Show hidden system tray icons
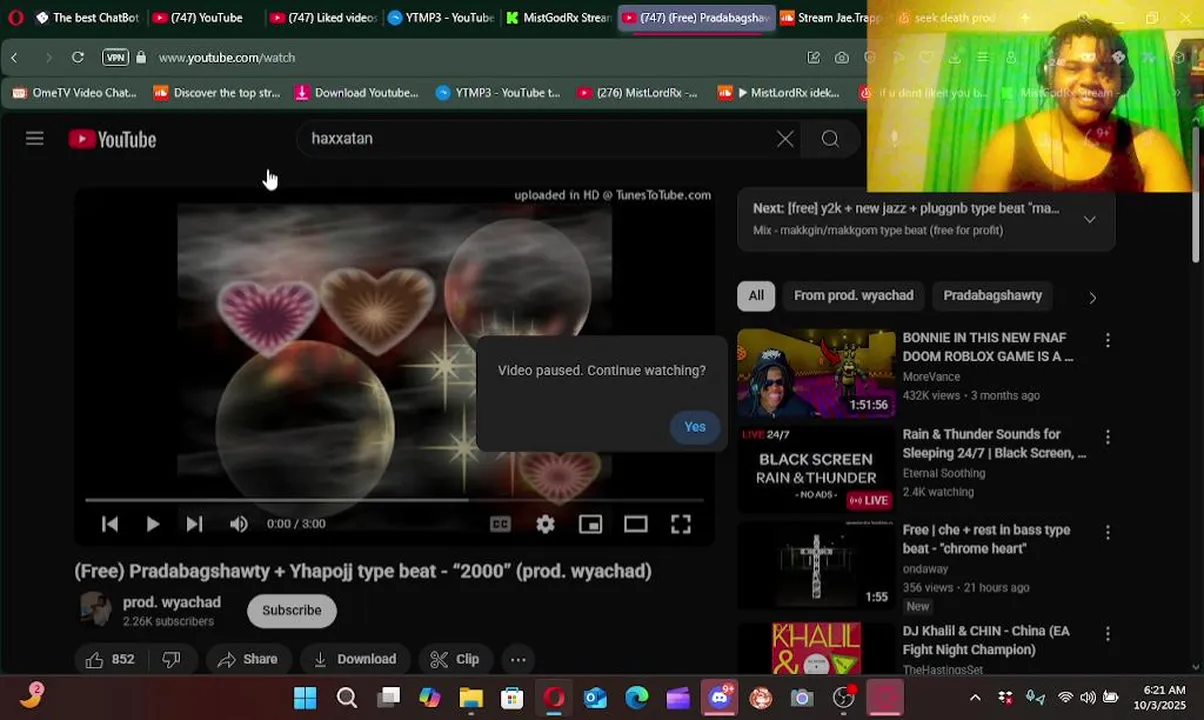This screenshot has width=1204, height=720. pos(975,698)
